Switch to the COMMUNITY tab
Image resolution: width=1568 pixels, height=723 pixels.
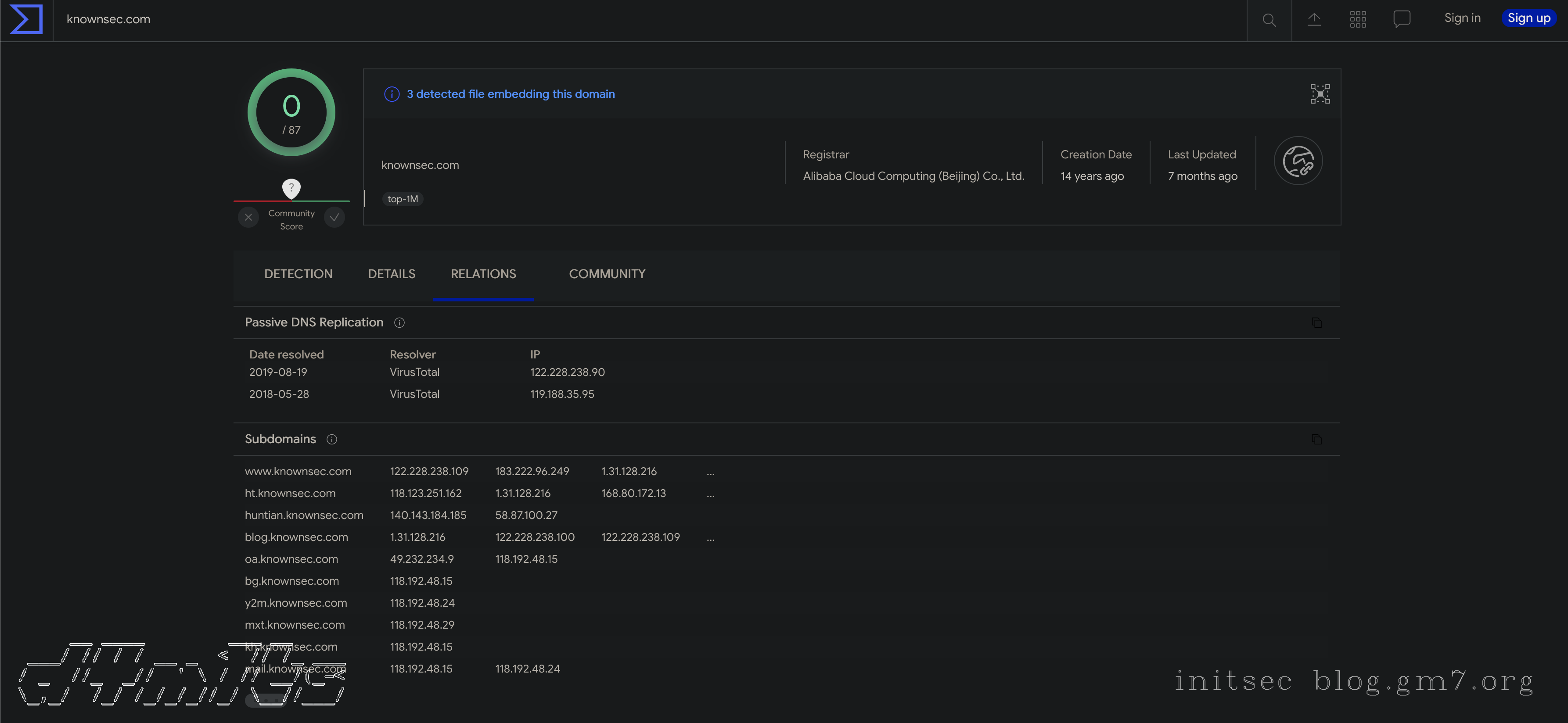607,275
